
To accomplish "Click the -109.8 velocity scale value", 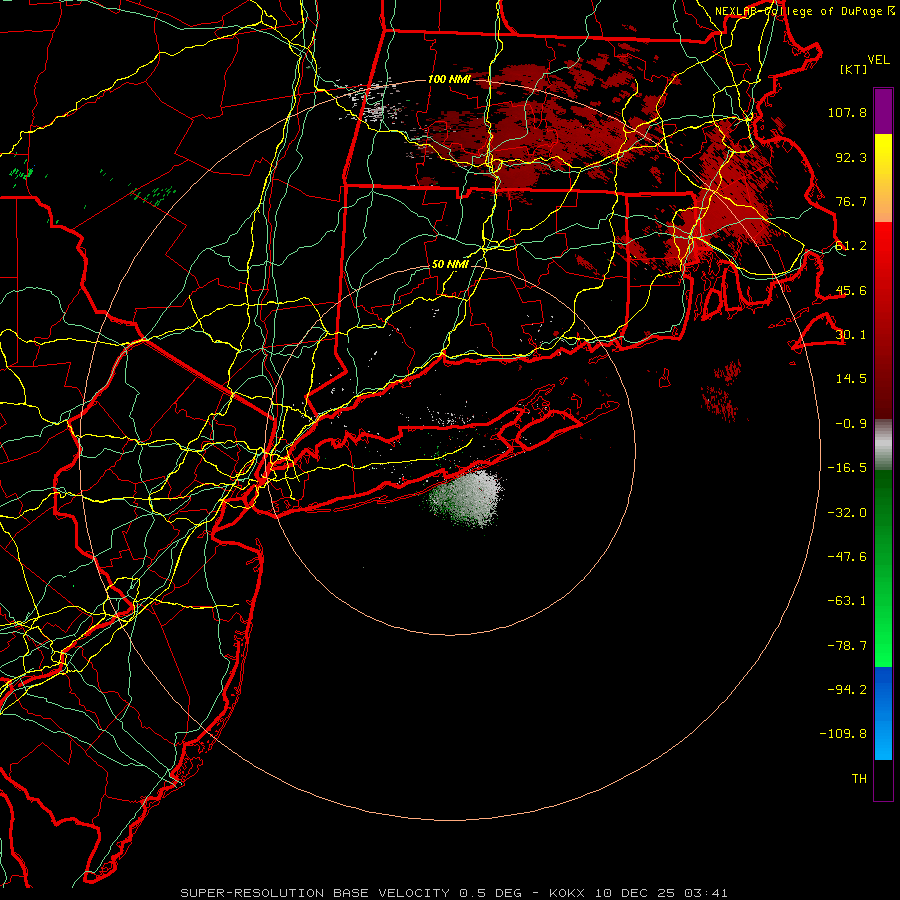I will pos(843,734).
